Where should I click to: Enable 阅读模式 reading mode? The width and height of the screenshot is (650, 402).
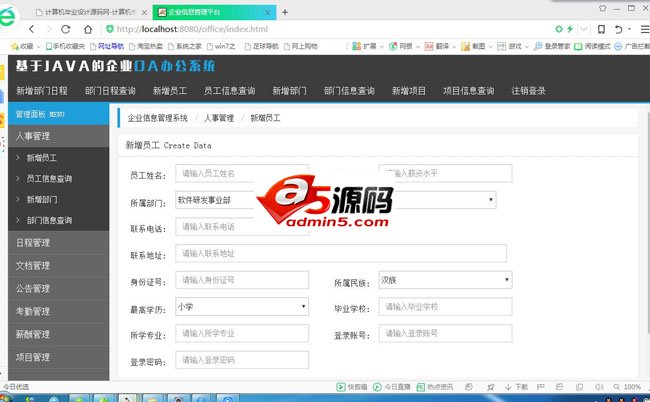click(592, 46)
